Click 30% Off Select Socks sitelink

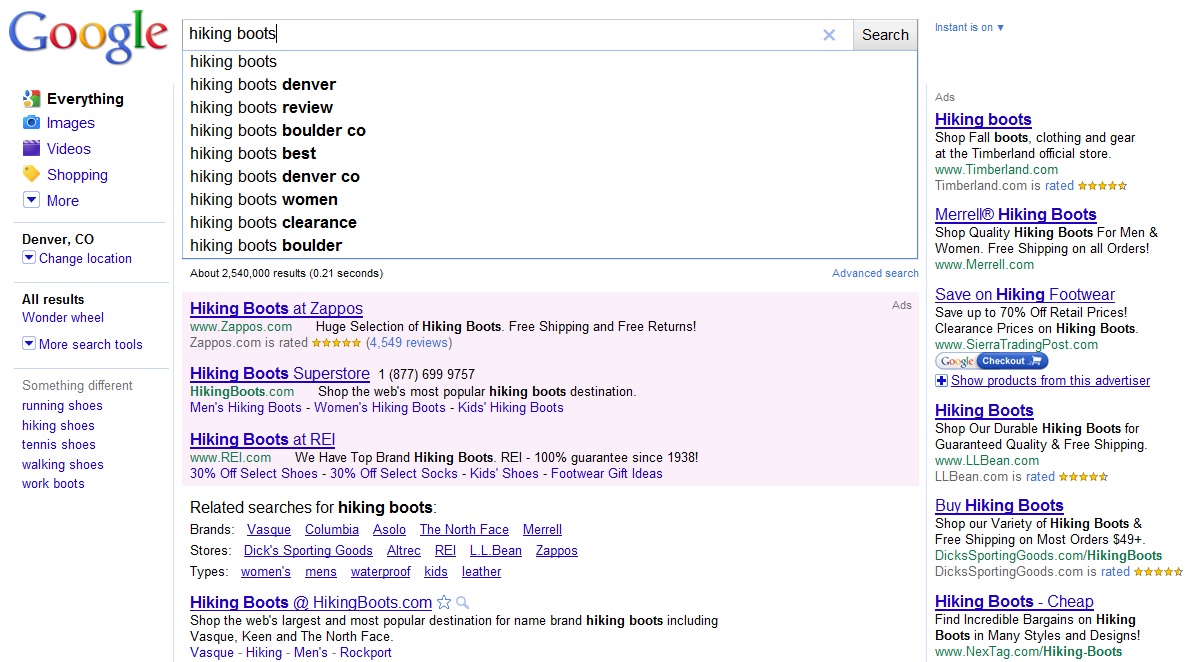click(394, 473)
